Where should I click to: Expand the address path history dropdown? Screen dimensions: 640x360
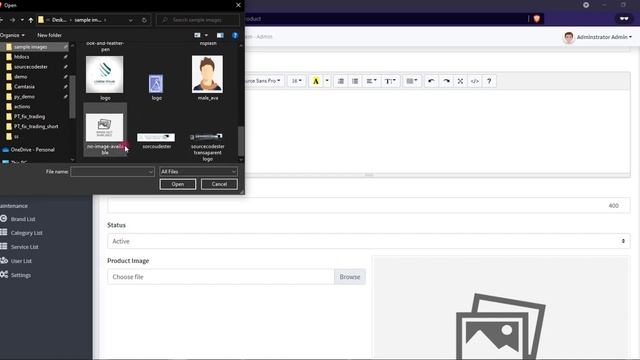click(130, 20)
